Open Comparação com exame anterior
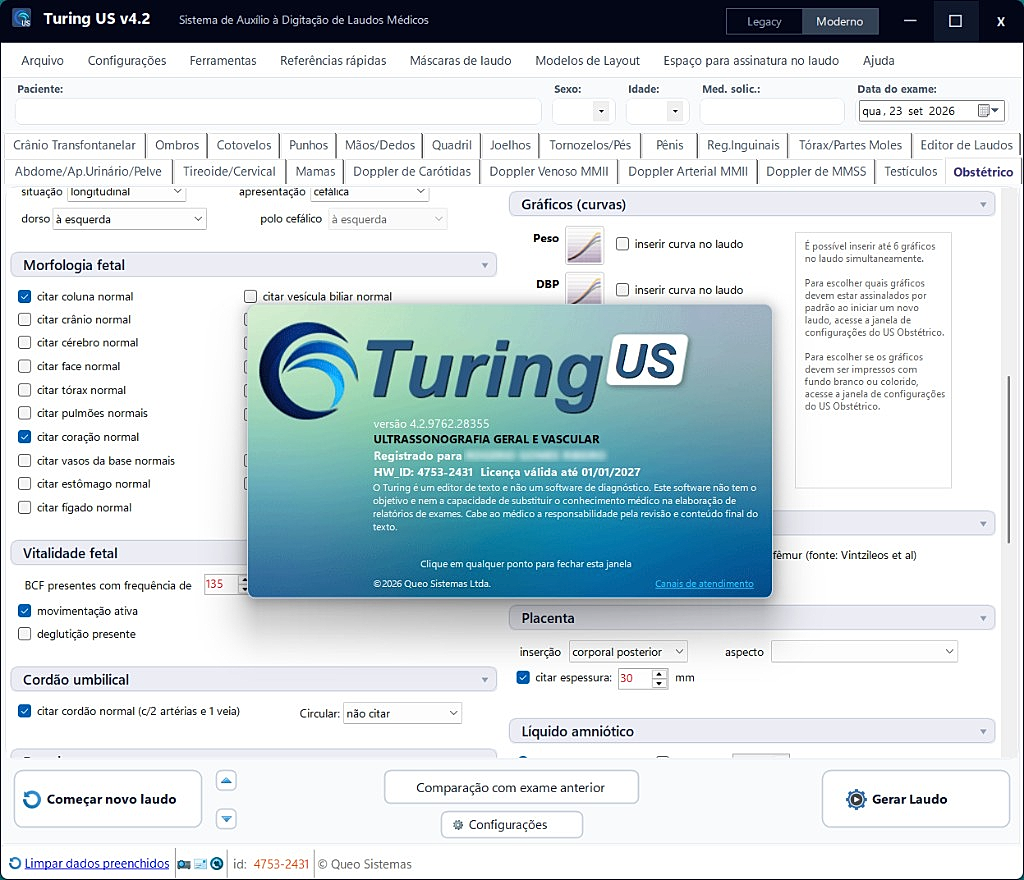 511,787
